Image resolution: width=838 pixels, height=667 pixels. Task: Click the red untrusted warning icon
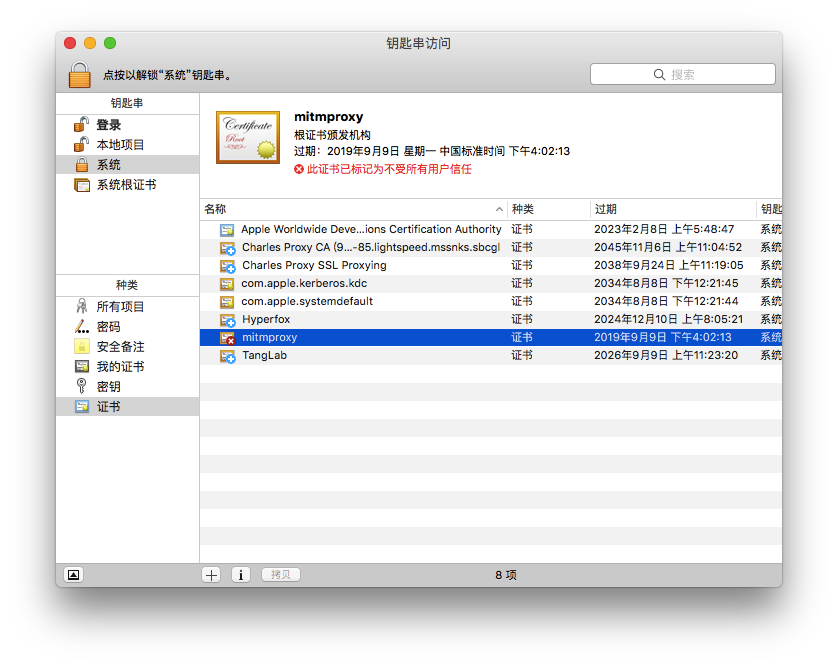pyautogui.click(x=299, y=169)
